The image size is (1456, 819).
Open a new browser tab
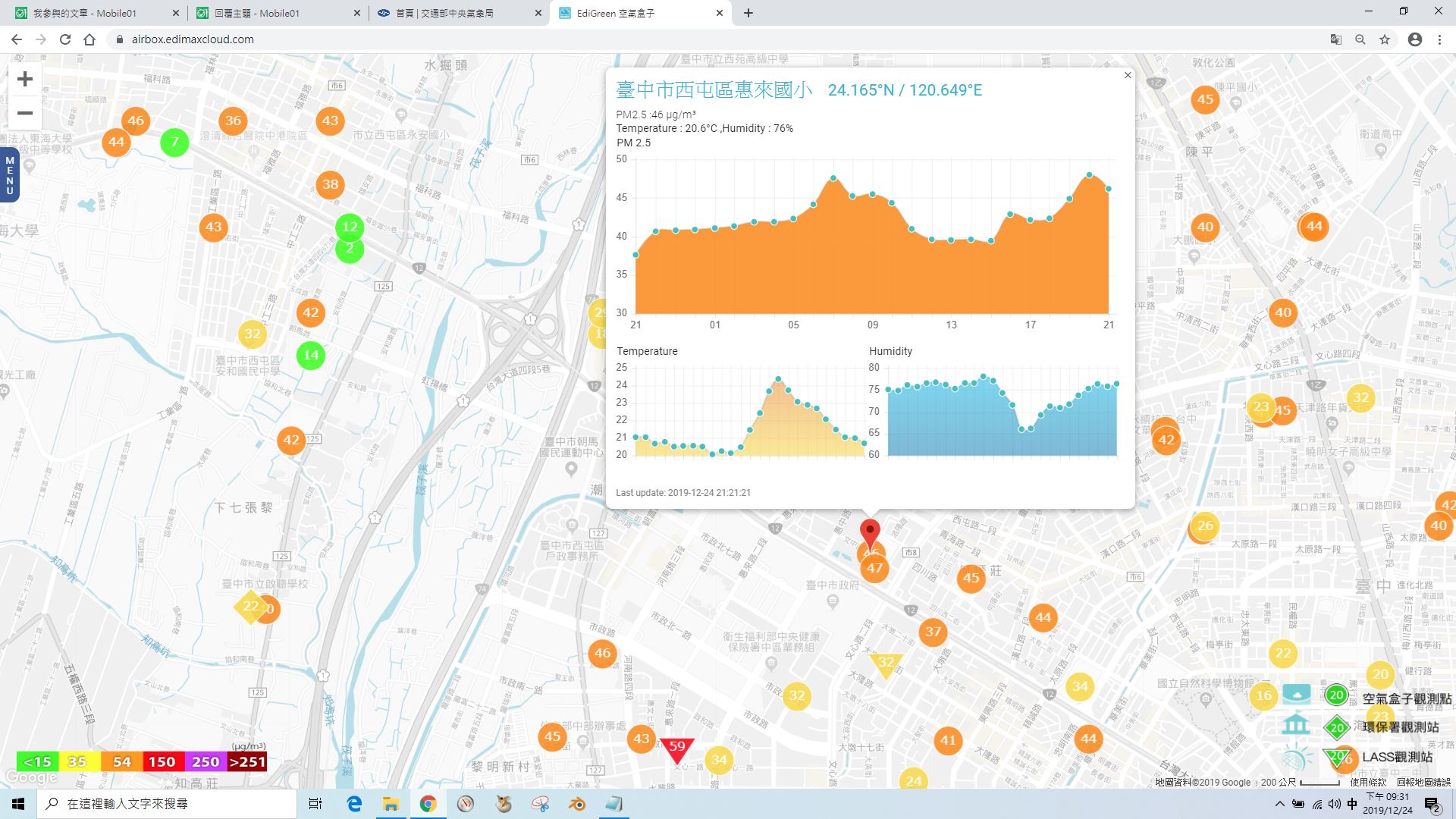(x=748, y=13)
